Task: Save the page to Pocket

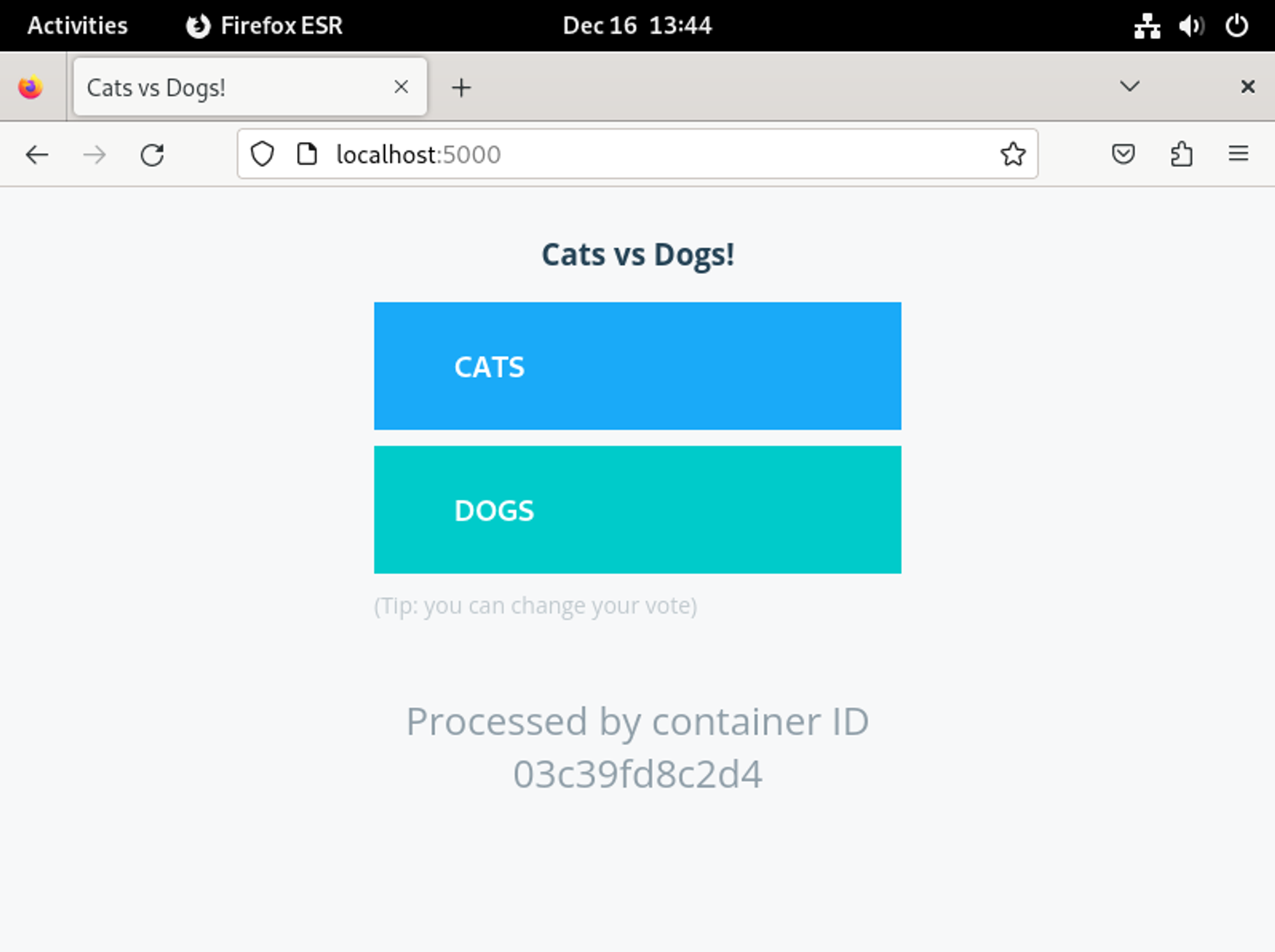Action: [x=1124, y=154]
